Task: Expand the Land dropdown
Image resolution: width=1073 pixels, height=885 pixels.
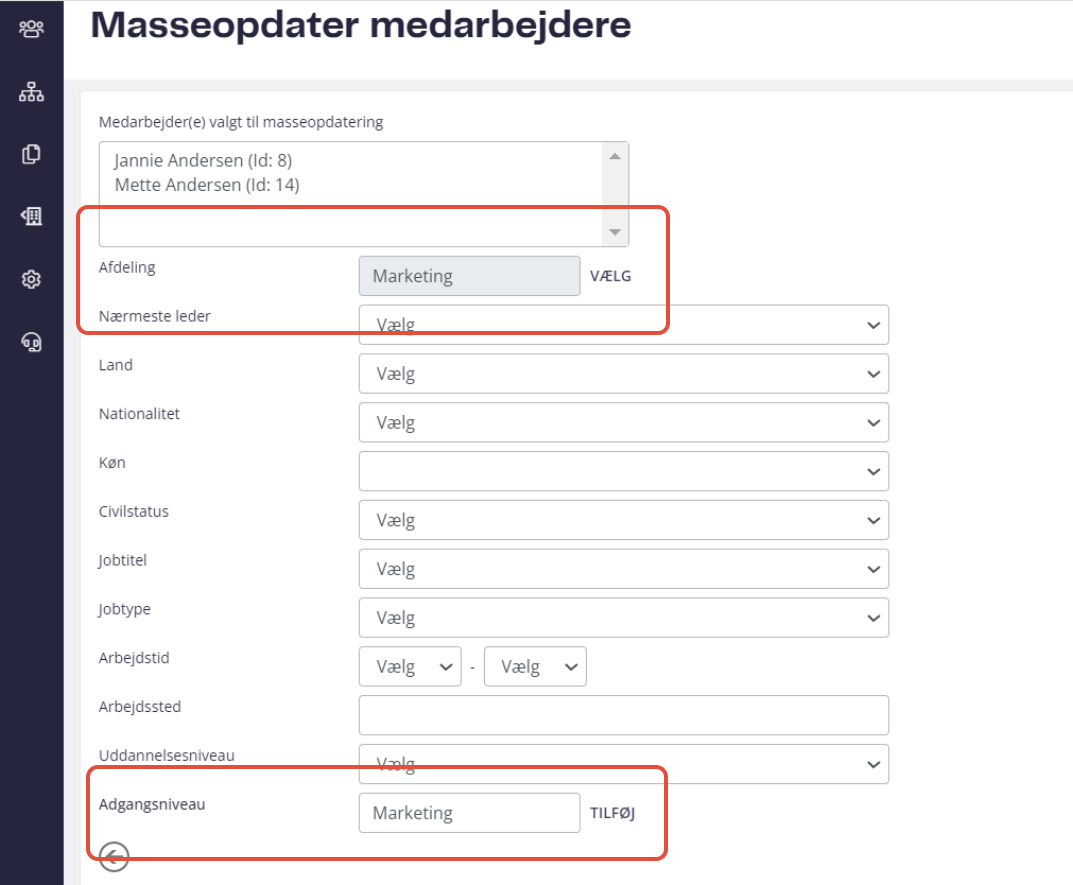Action: 623,374
